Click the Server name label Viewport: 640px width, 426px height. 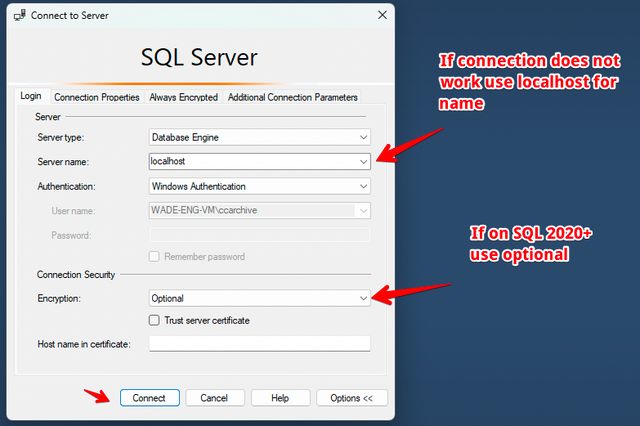pos(63,162)
